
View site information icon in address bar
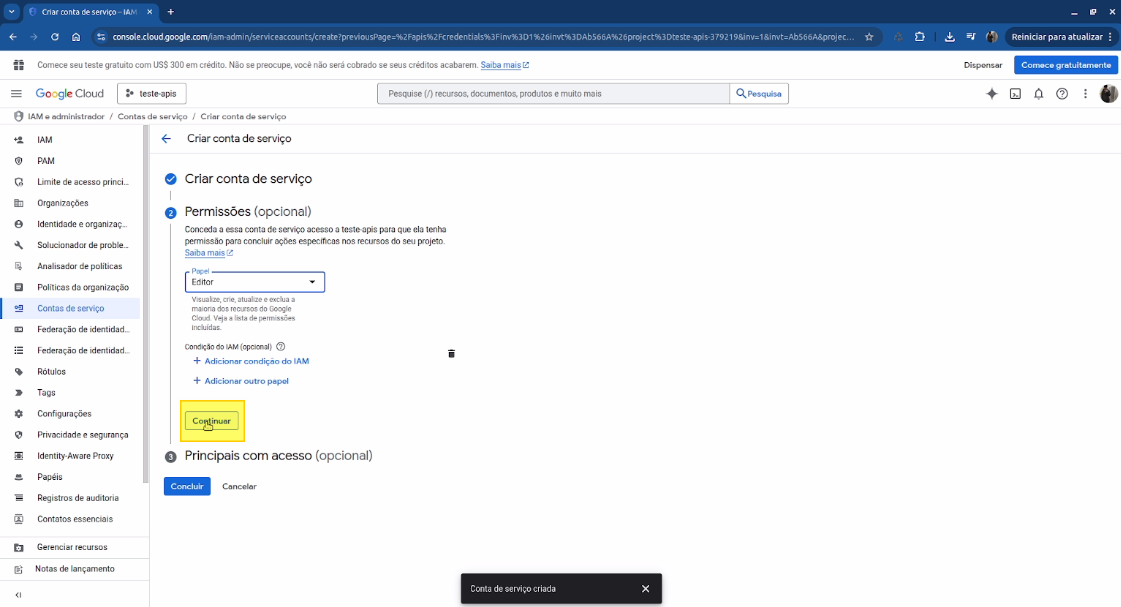tap(100, 36)
